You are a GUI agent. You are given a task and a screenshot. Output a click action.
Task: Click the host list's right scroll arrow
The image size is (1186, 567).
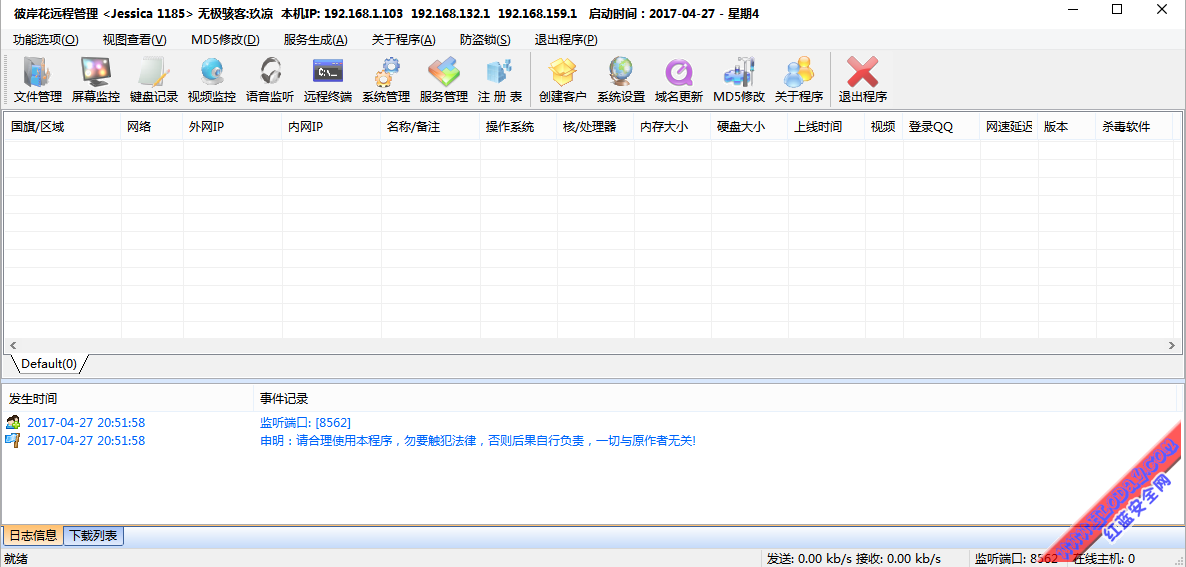pyautogui.click(x=1173, y=345)
